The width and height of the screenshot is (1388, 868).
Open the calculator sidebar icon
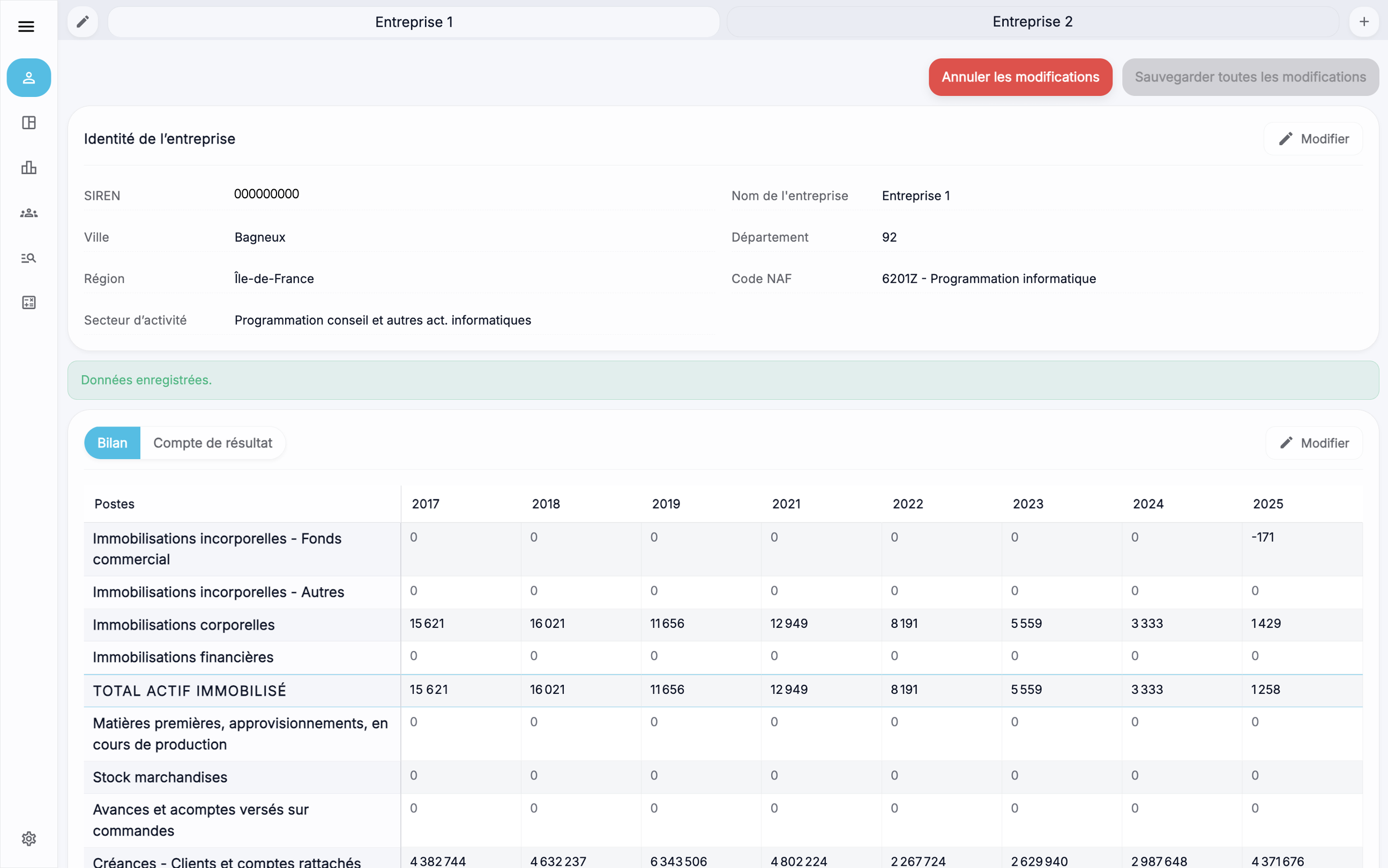29,303
